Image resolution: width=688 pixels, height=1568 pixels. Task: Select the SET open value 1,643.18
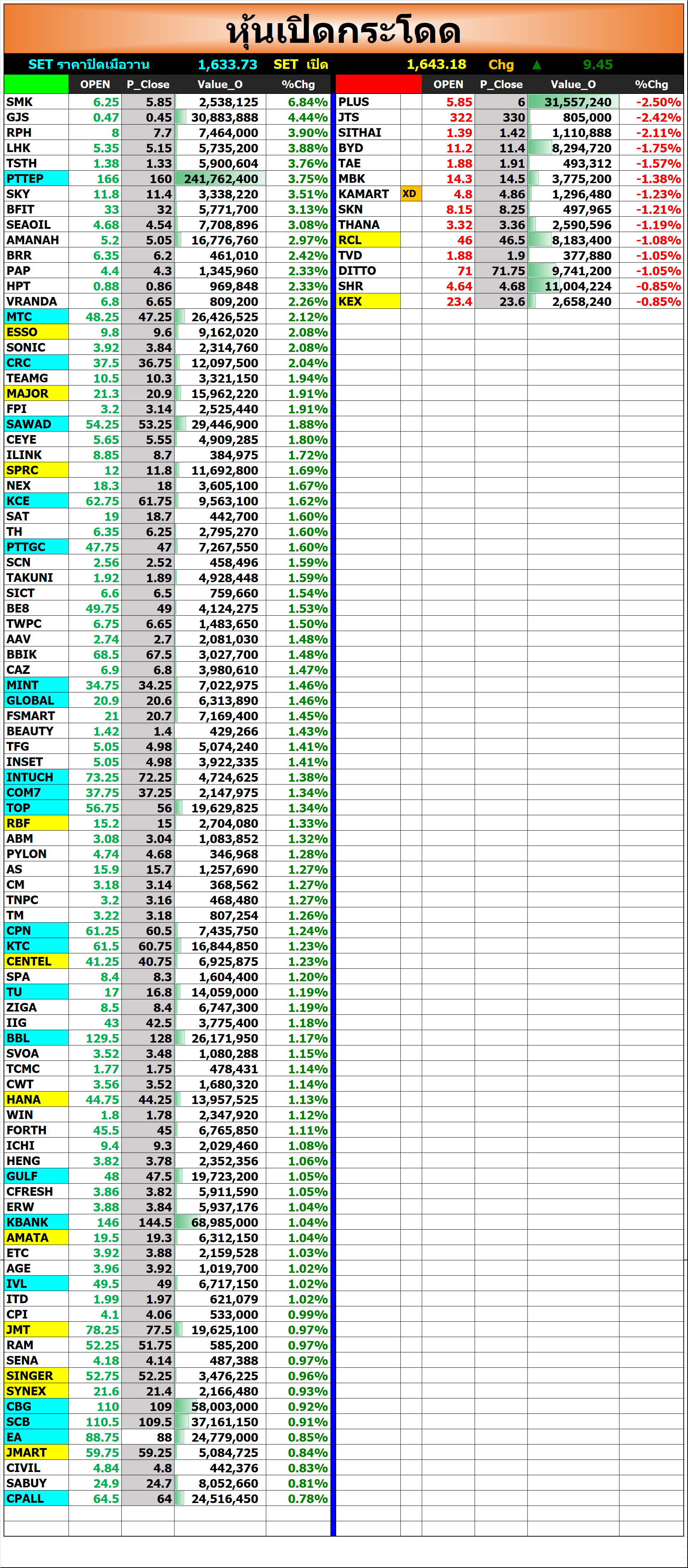pyautogui.click(x=436, y=64)
